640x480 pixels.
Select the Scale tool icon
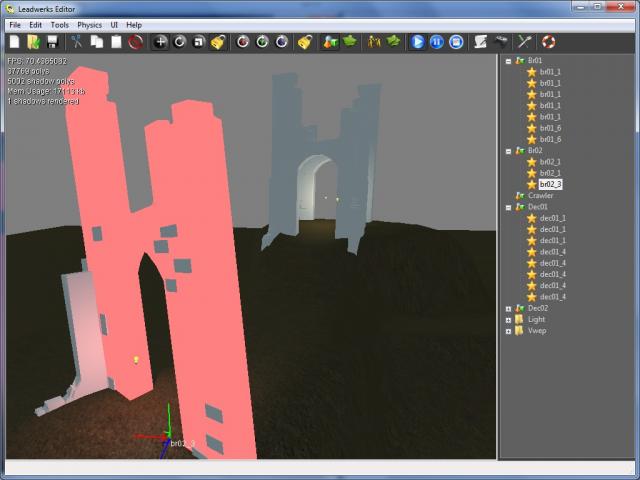pyautogui.click(x=199, y=42)
